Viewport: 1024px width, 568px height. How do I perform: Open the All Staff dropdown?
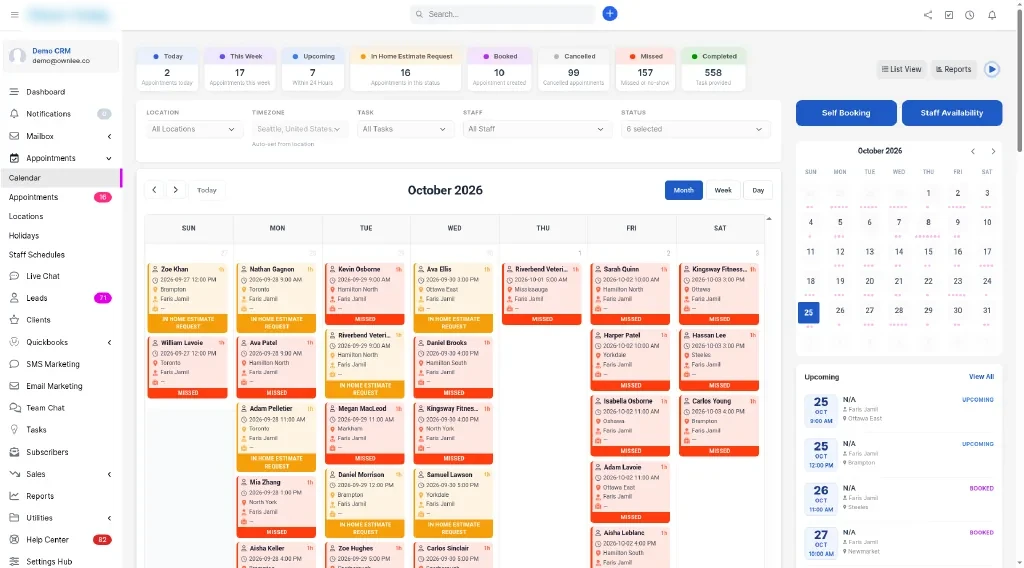coord(536,129)
